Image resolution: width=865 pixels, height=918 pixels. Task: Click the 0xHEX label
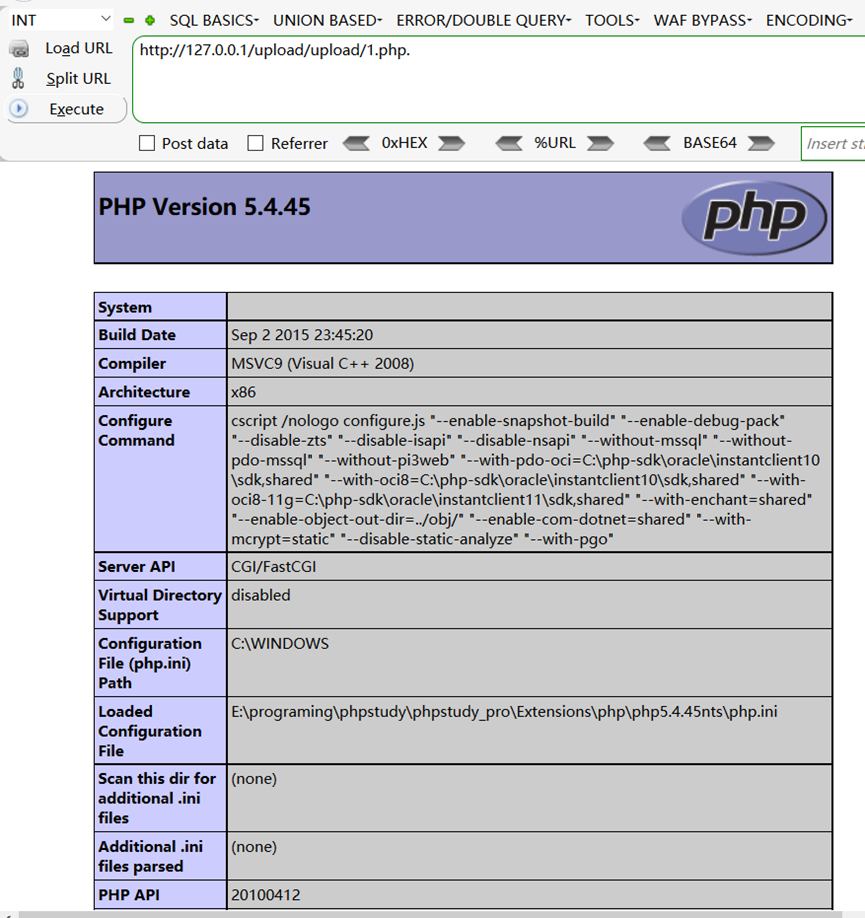[404, 143]
